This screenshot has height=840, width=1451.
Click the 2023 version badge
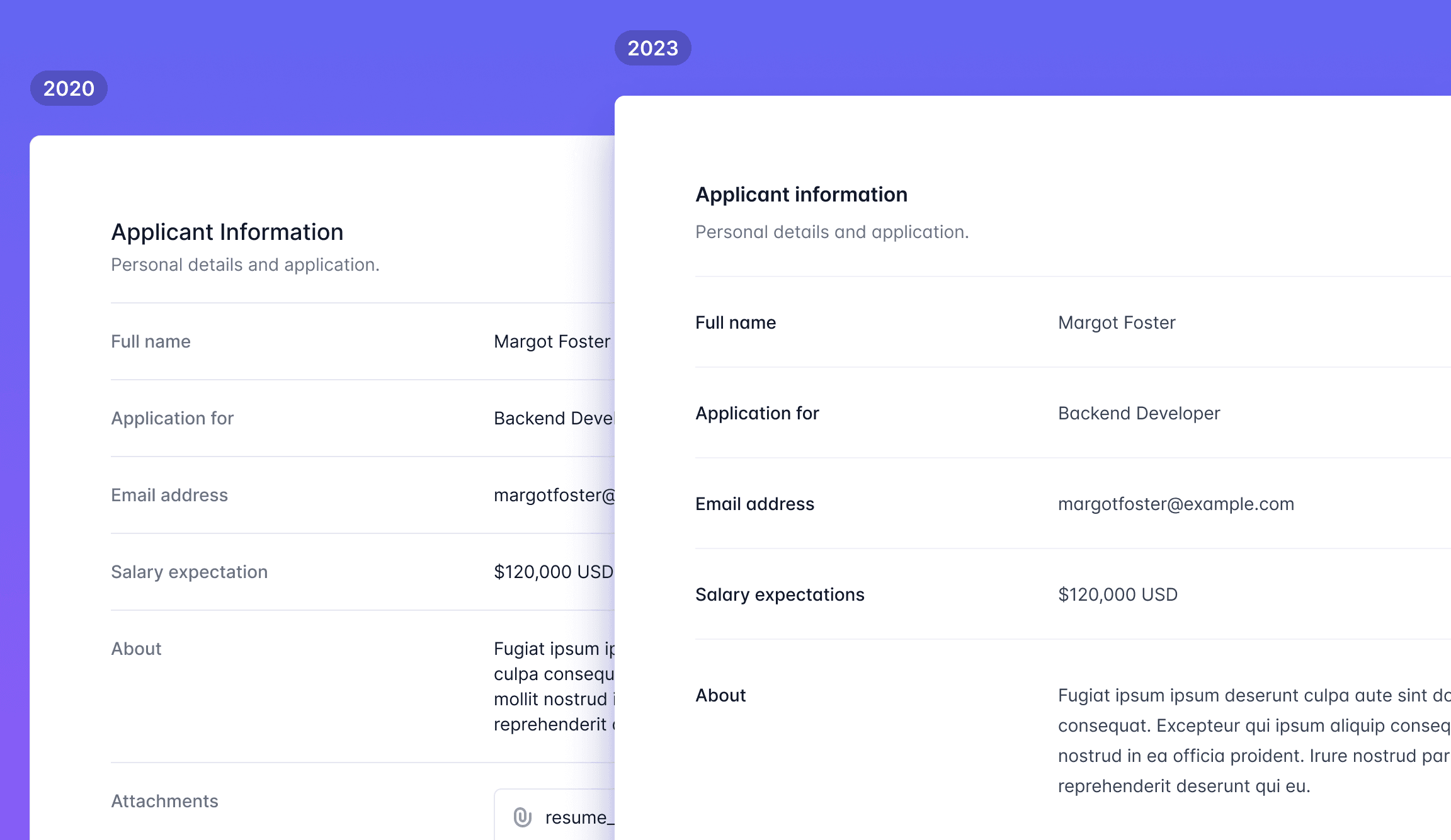click(653, 47)
